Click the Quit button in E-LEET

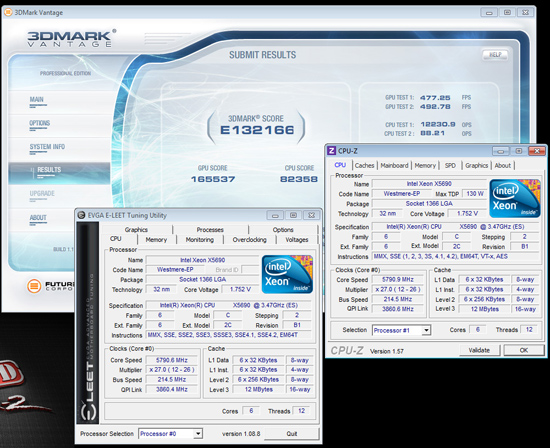[x=291, y=434]
